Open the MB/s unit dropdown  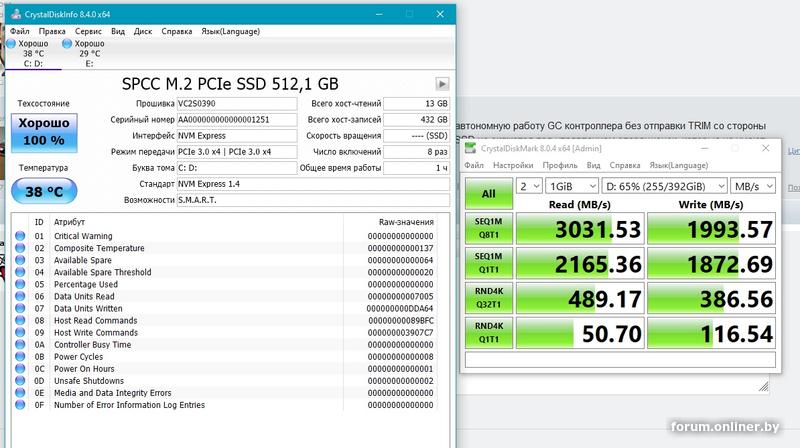pos(753,186)
